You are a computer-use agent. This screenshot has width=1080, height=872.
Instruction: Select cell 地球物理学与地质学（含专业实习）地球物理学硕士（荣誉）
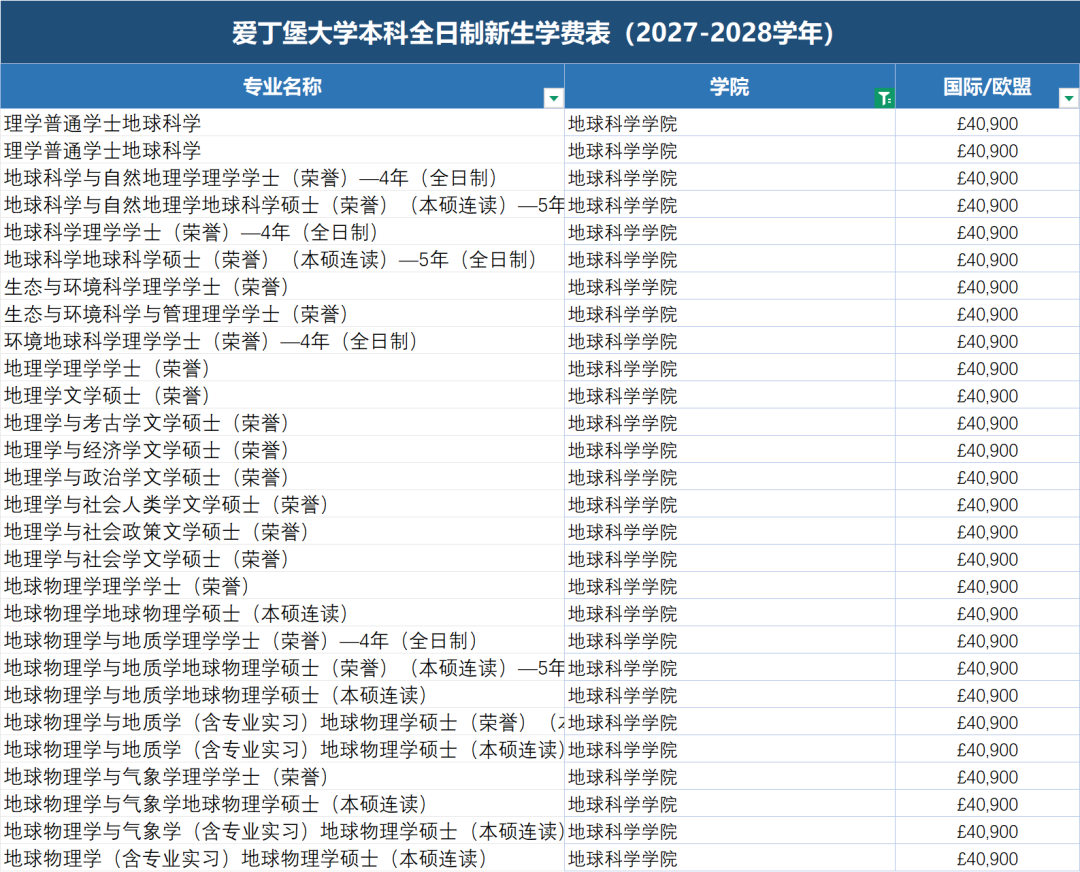pos(282,723)
